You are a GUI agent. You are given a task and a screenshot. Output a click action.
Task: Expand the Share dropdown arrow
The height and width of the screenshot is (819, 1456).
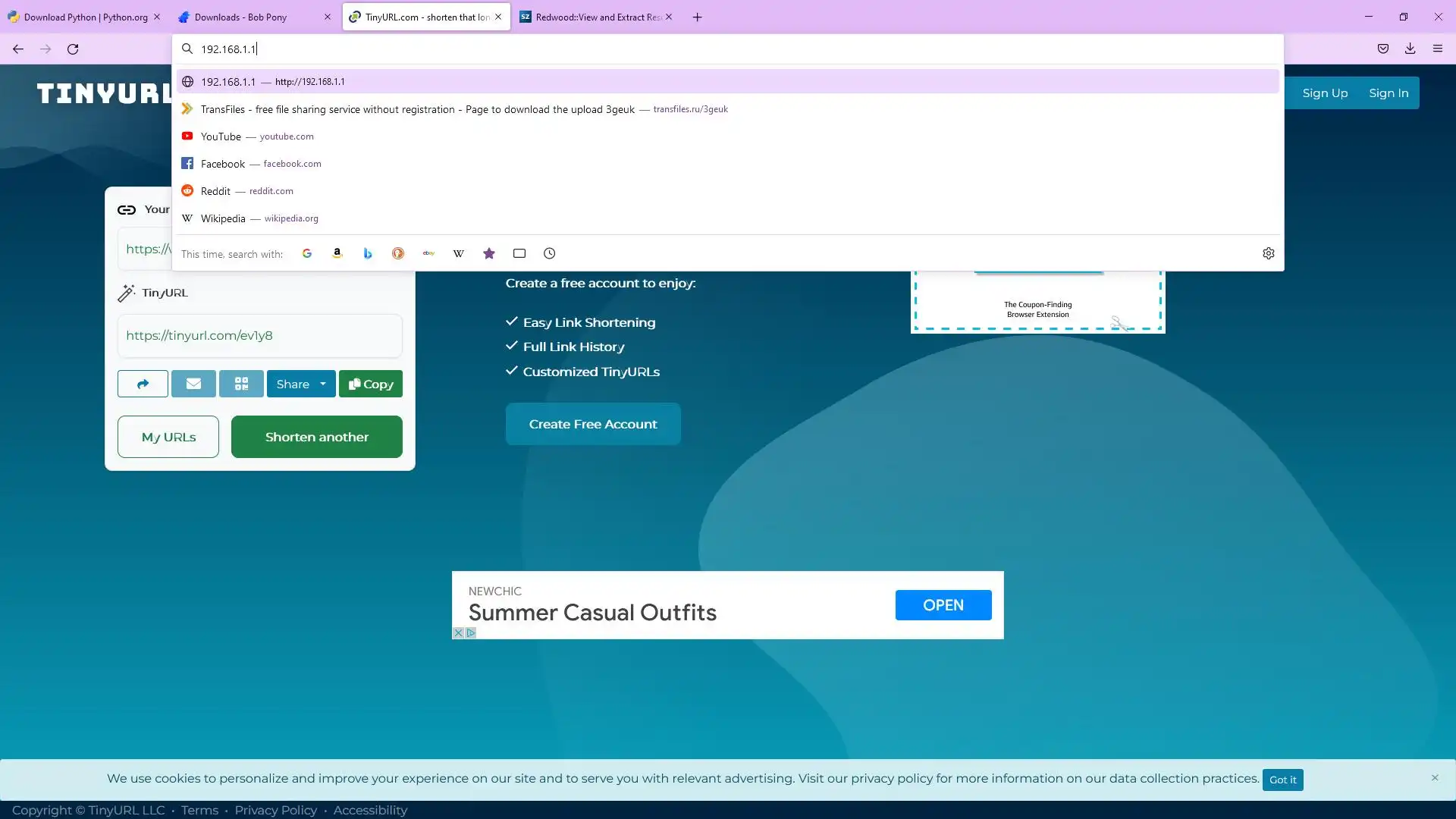323,384
